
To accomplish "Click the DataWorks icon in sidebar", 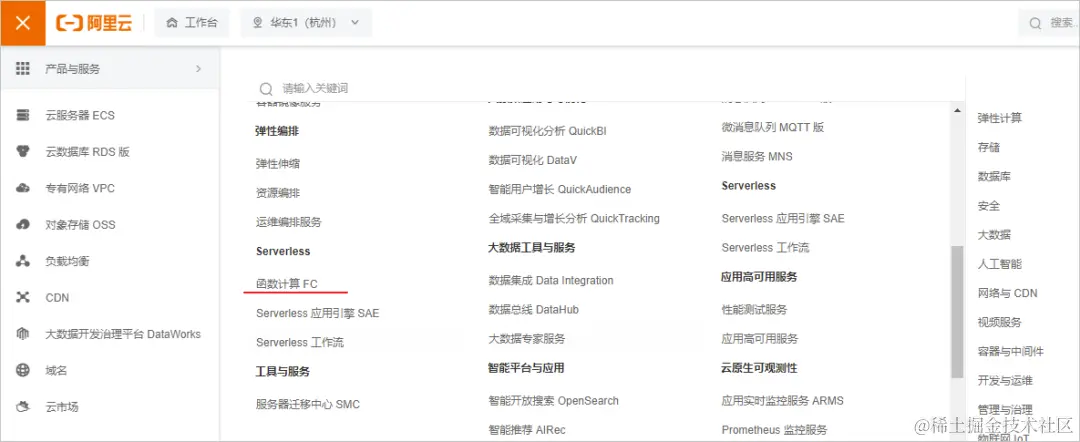I will (23, 334).
